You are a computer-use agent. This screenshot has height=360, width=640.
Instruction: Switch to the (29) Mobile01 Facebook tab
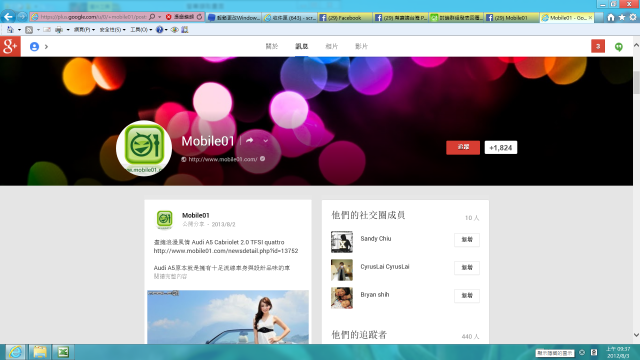tap(511, 18)
